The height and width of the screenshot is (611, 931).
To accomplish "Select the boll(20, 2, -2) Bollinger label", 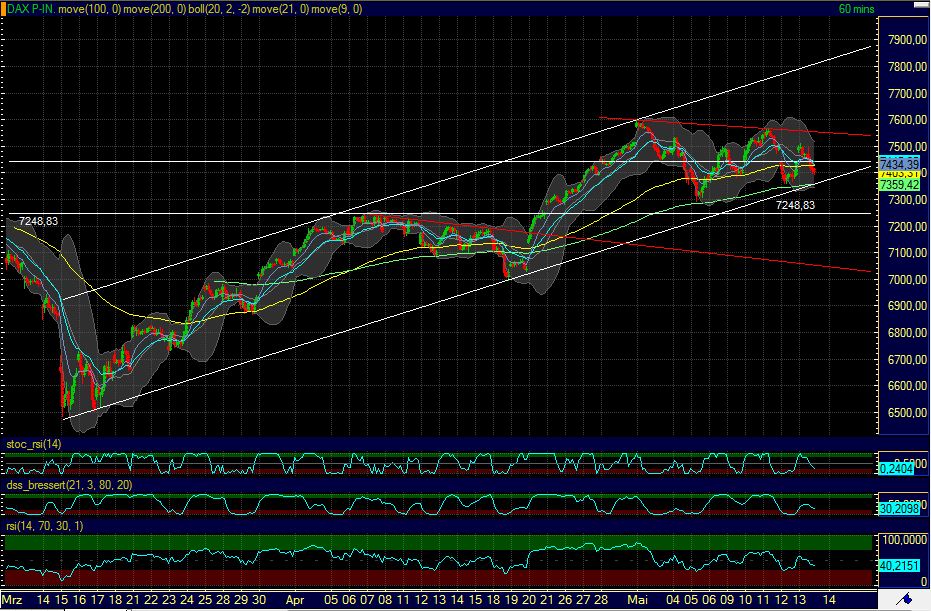I will pyautogui.click(x=219, y=9).
